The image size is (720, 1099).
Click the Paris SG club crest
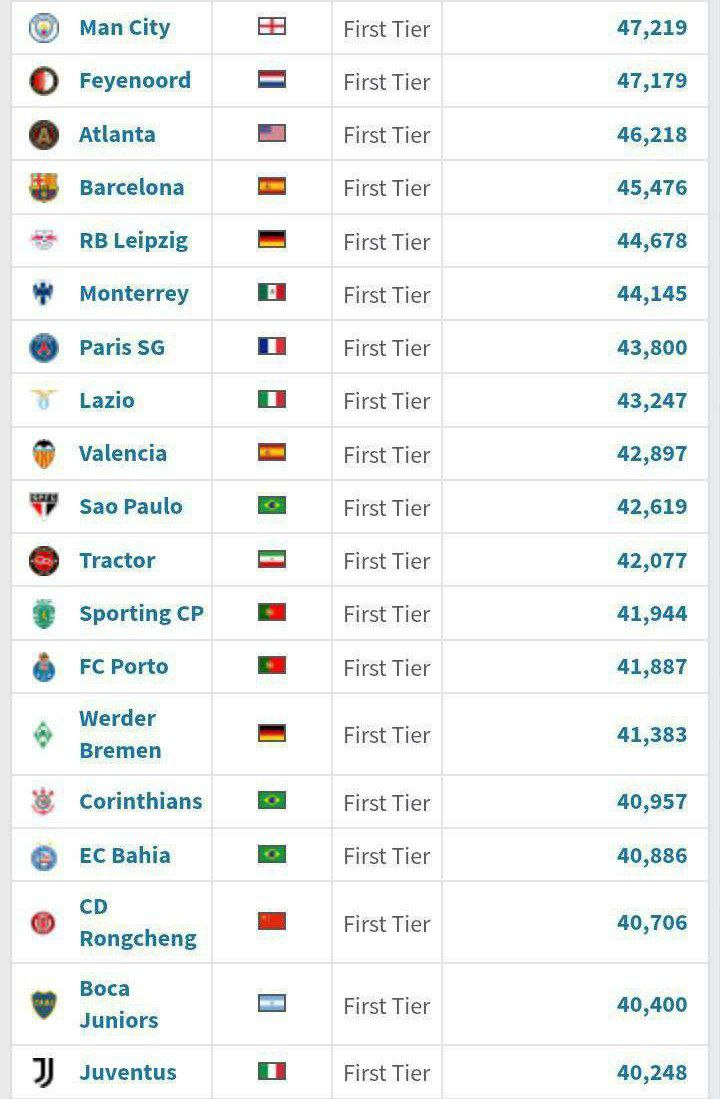point(43,347)
